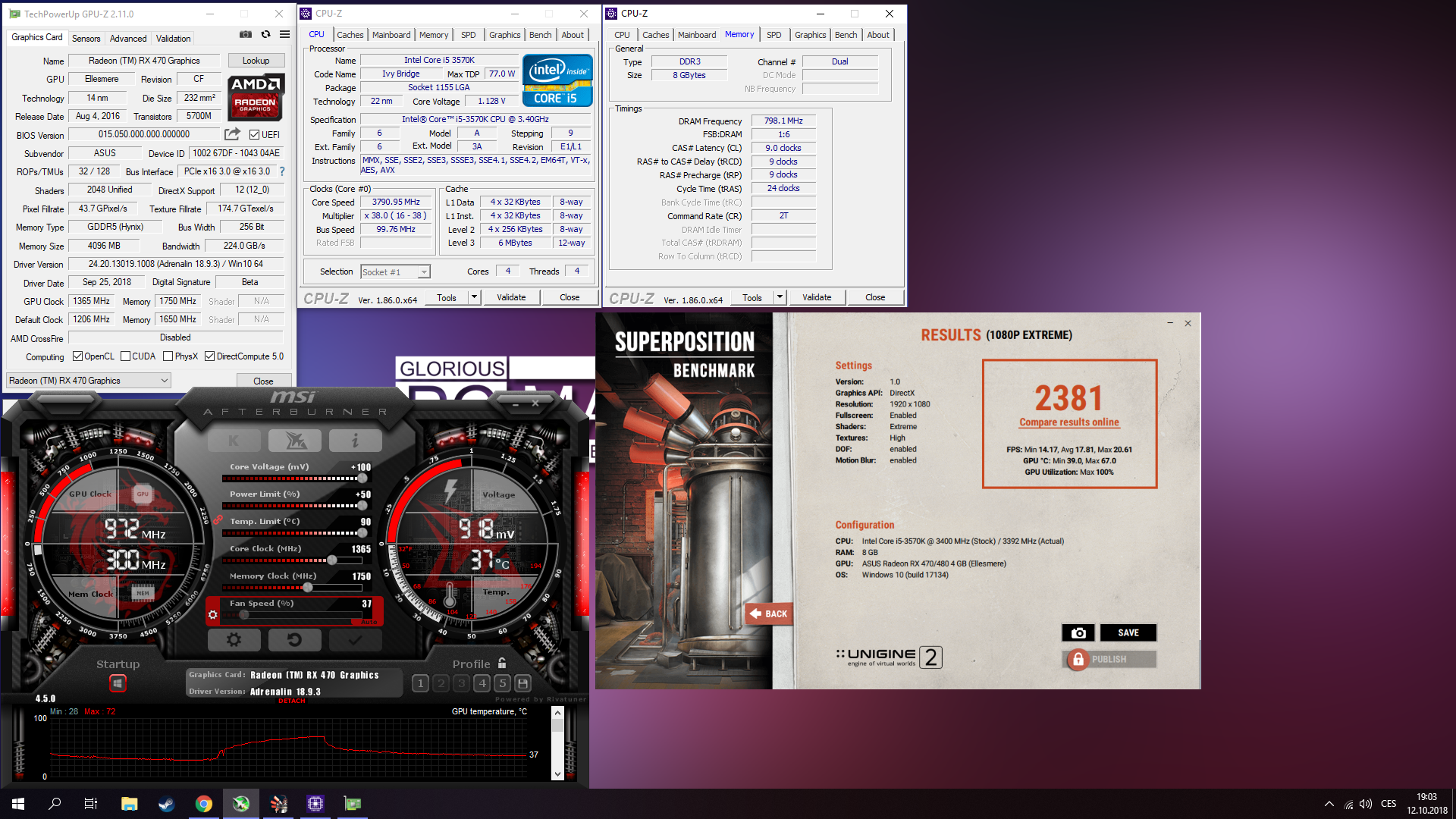Open Afterburner settings gear button
The image size is (1456, 819).
click(x=234, y=640)
